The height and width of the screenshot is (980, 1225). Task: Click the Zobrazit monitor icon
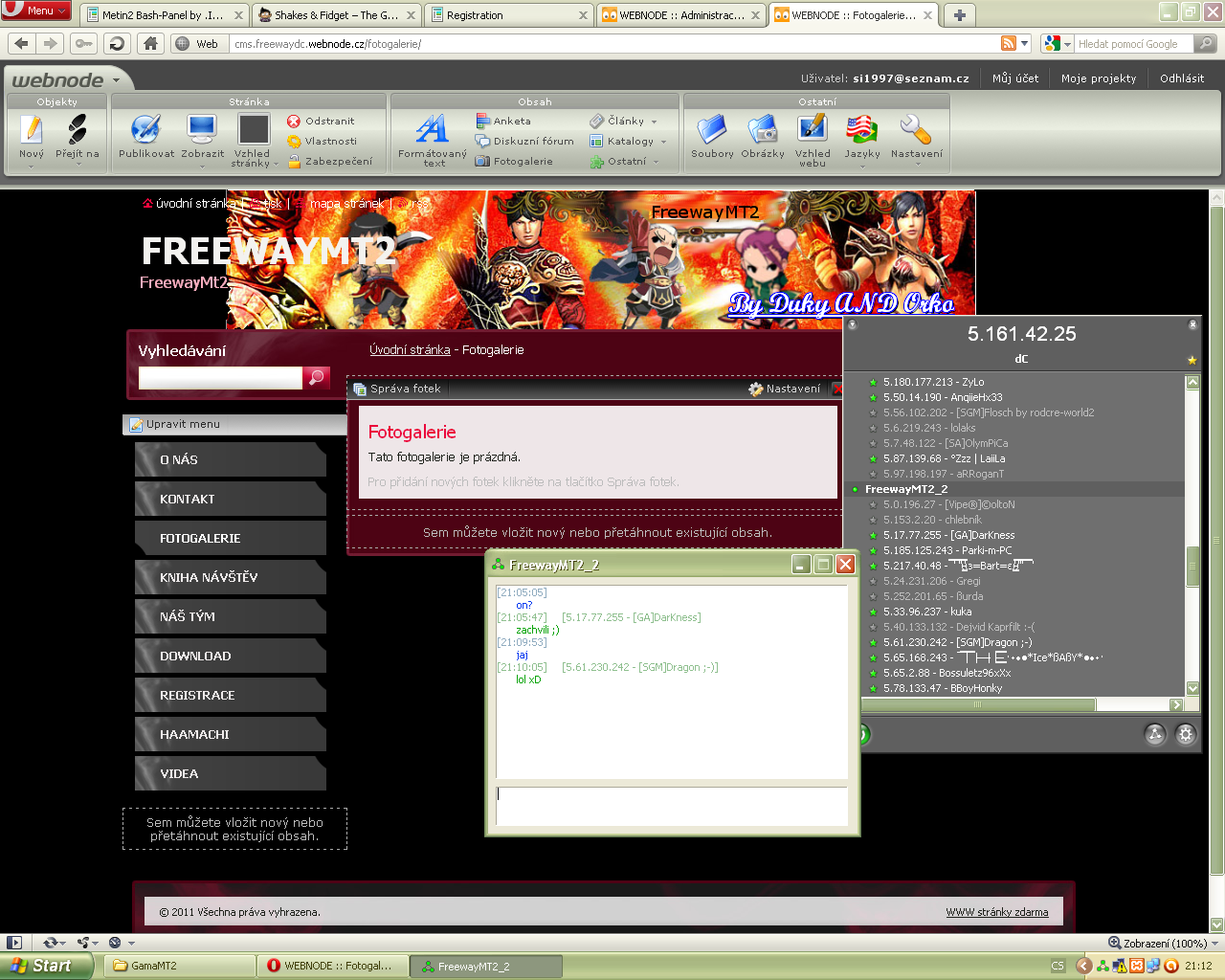point(202,129)
